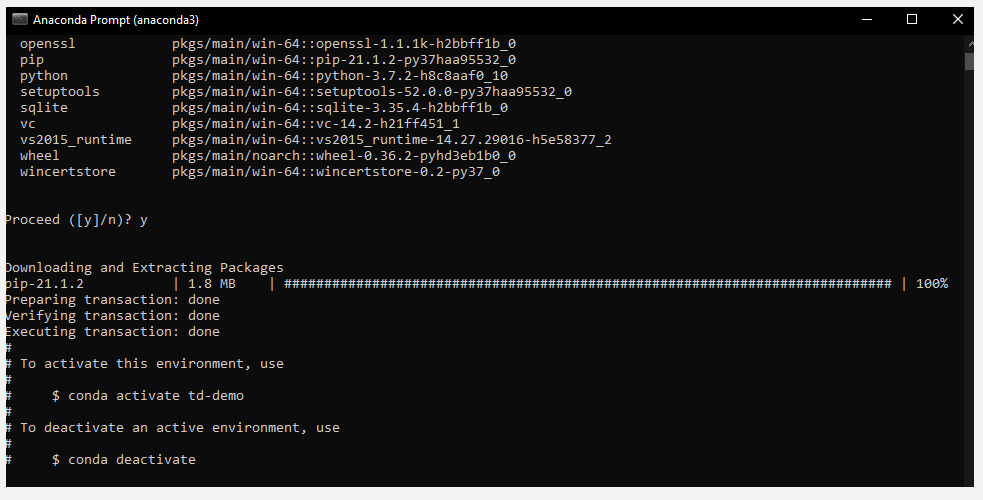The image size is (983, 500).
Task: Maximize the Anaconda Prompt window
Action: coord(912,19)
